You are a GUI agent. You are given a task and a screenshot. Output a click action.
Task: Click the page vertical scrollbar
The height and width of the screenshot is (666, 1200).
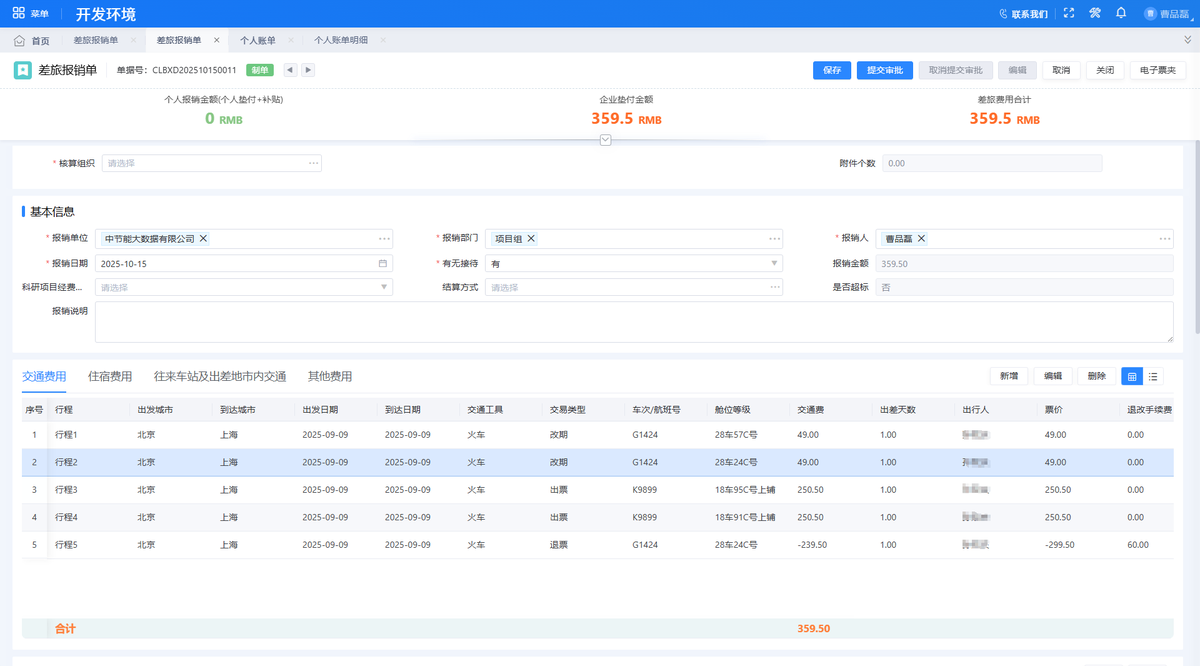pyautogui.click(x=1196, y=238)
